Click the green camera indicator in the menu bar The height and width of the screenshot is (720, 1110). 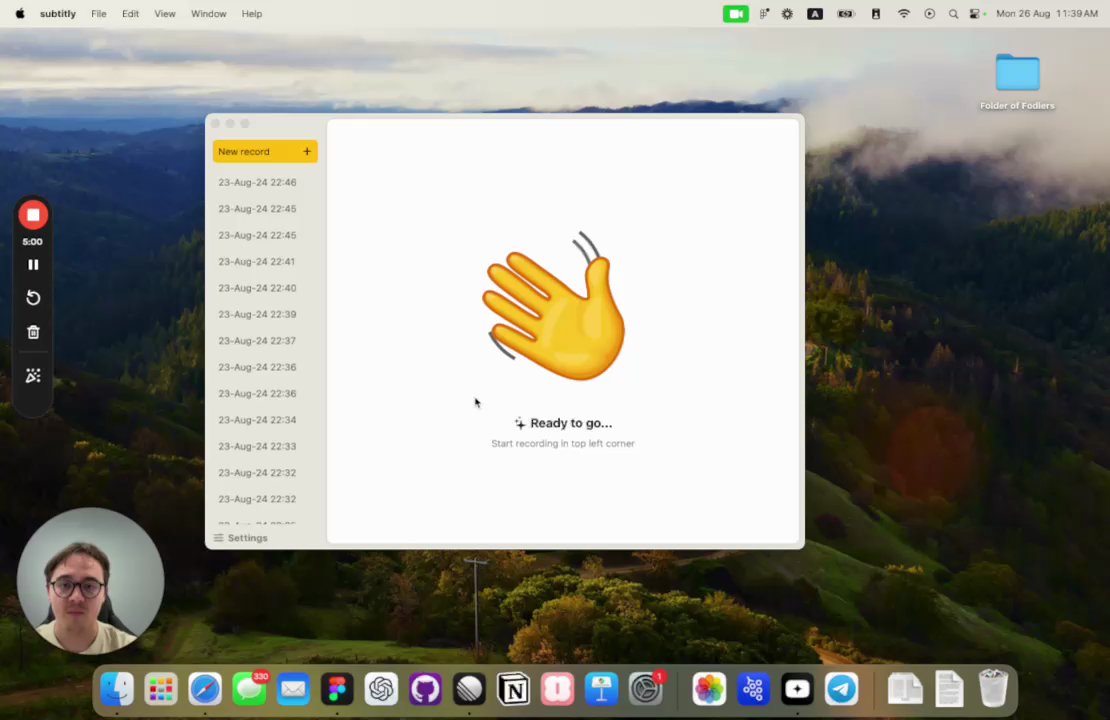click(736, 13)
